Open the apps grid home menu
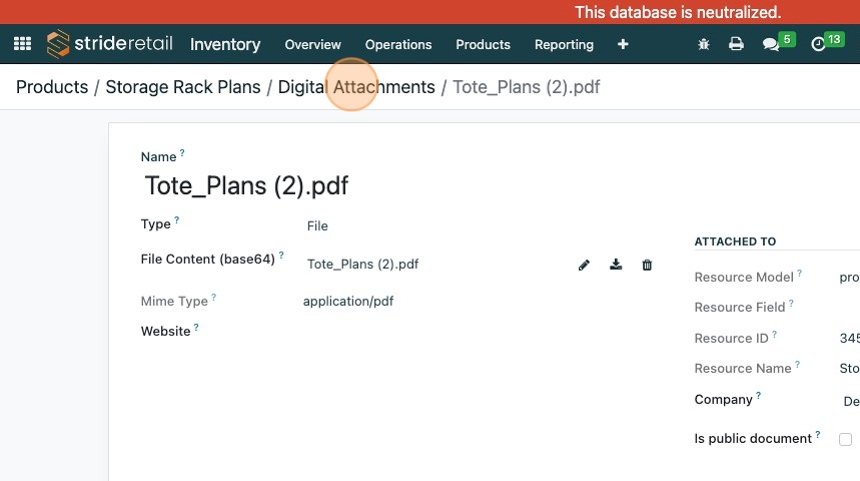 22,44
